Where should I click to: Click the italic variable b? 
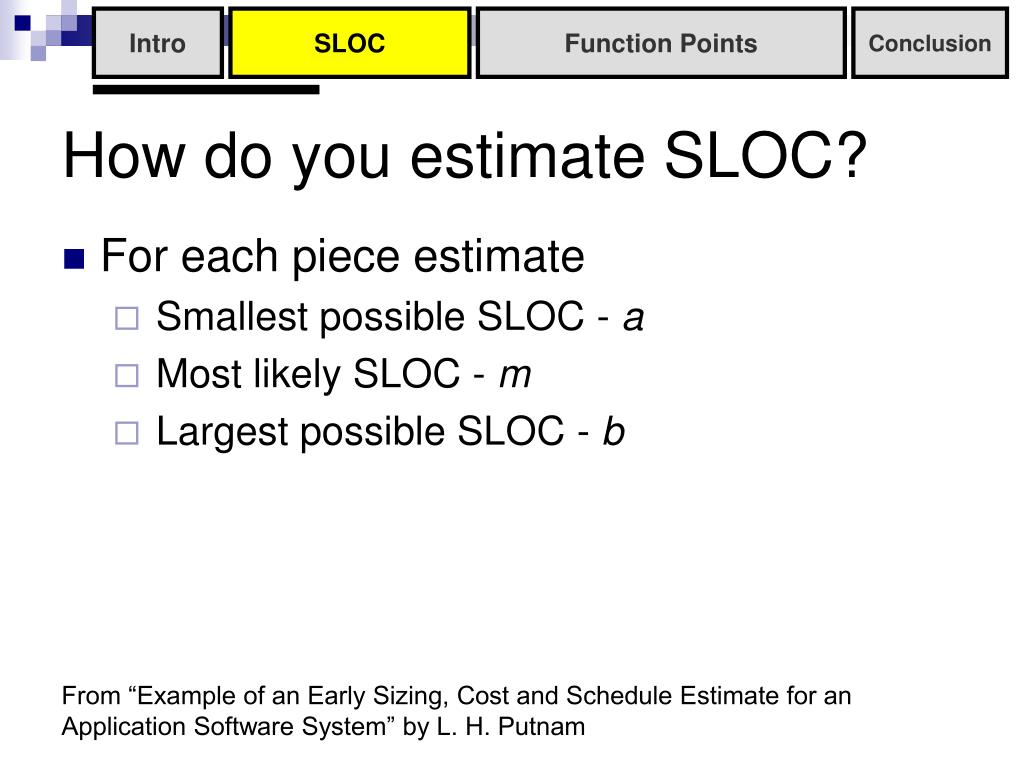click(x=614, y=432)
